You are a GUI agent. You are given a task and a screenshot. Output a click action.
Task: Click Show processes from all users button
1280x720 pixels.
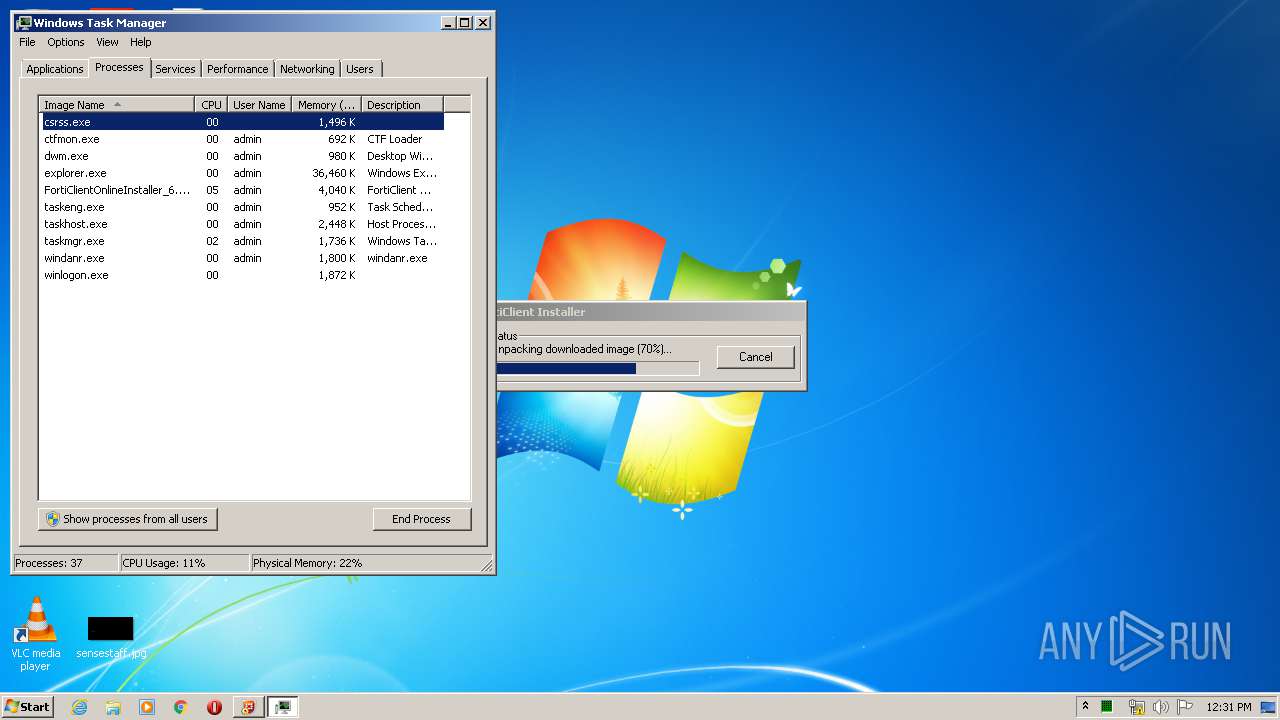point(127,519)
